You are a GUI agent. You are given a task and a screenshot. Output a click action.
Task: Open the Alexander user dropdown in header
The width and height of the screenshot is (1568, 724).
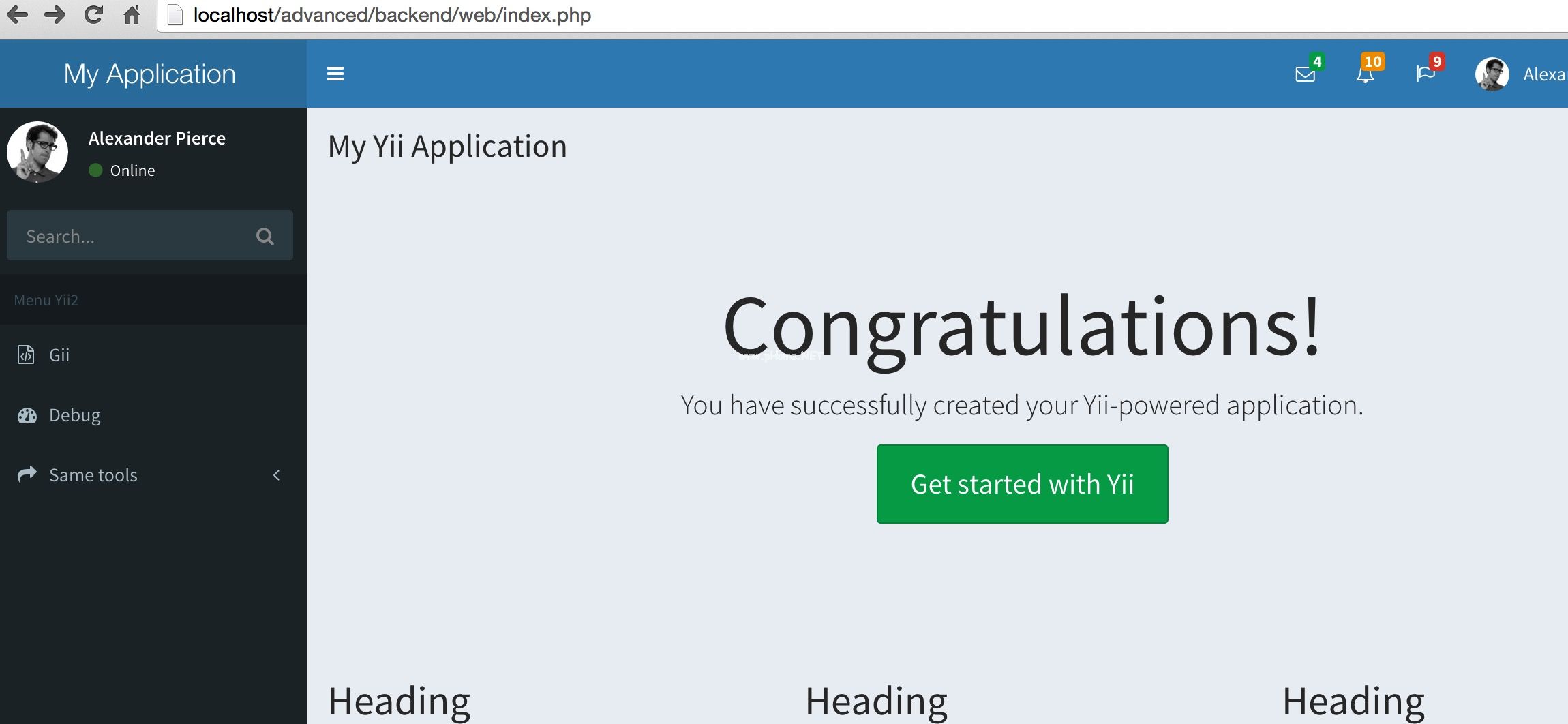click(1520, 74)
